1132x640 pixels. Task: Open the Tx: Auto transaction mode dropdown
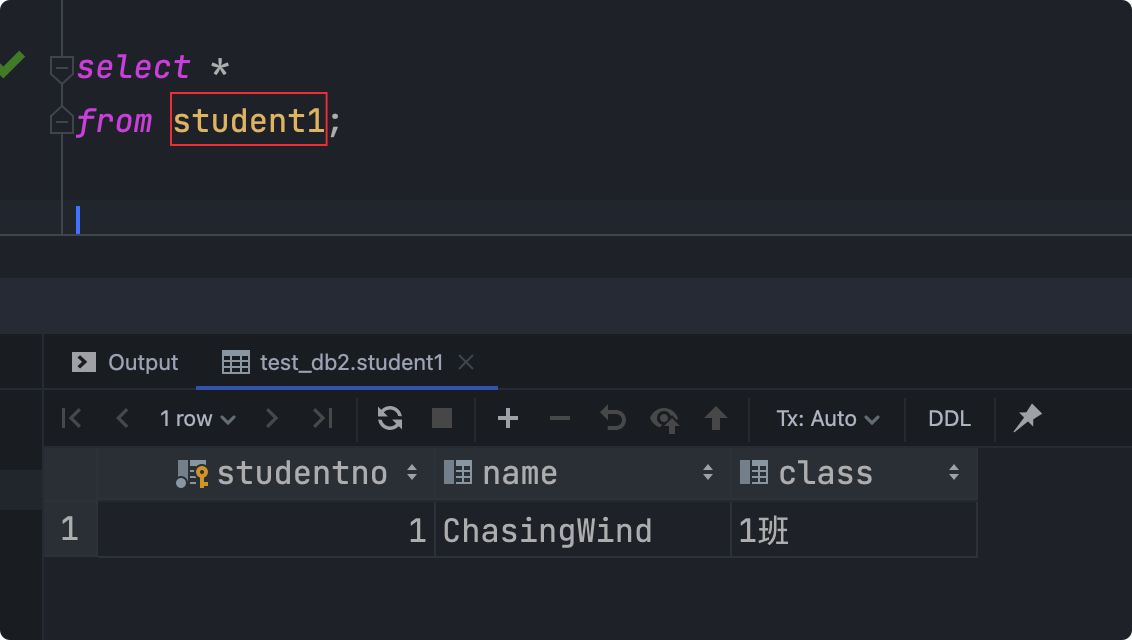(828, 418)
